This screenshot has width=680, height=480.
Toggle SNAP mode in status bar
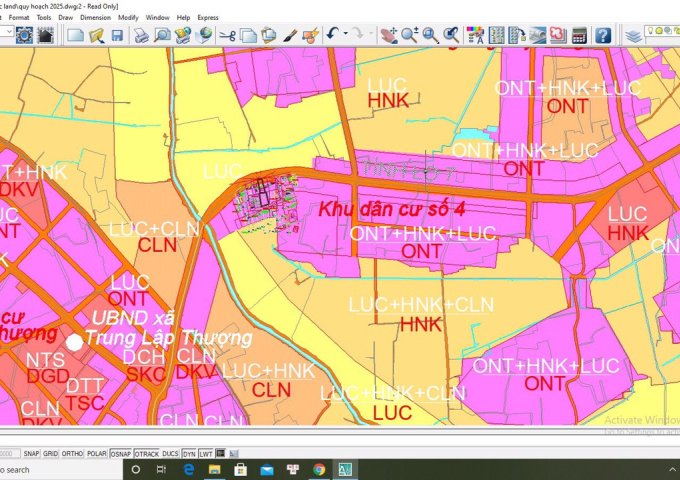31,453
